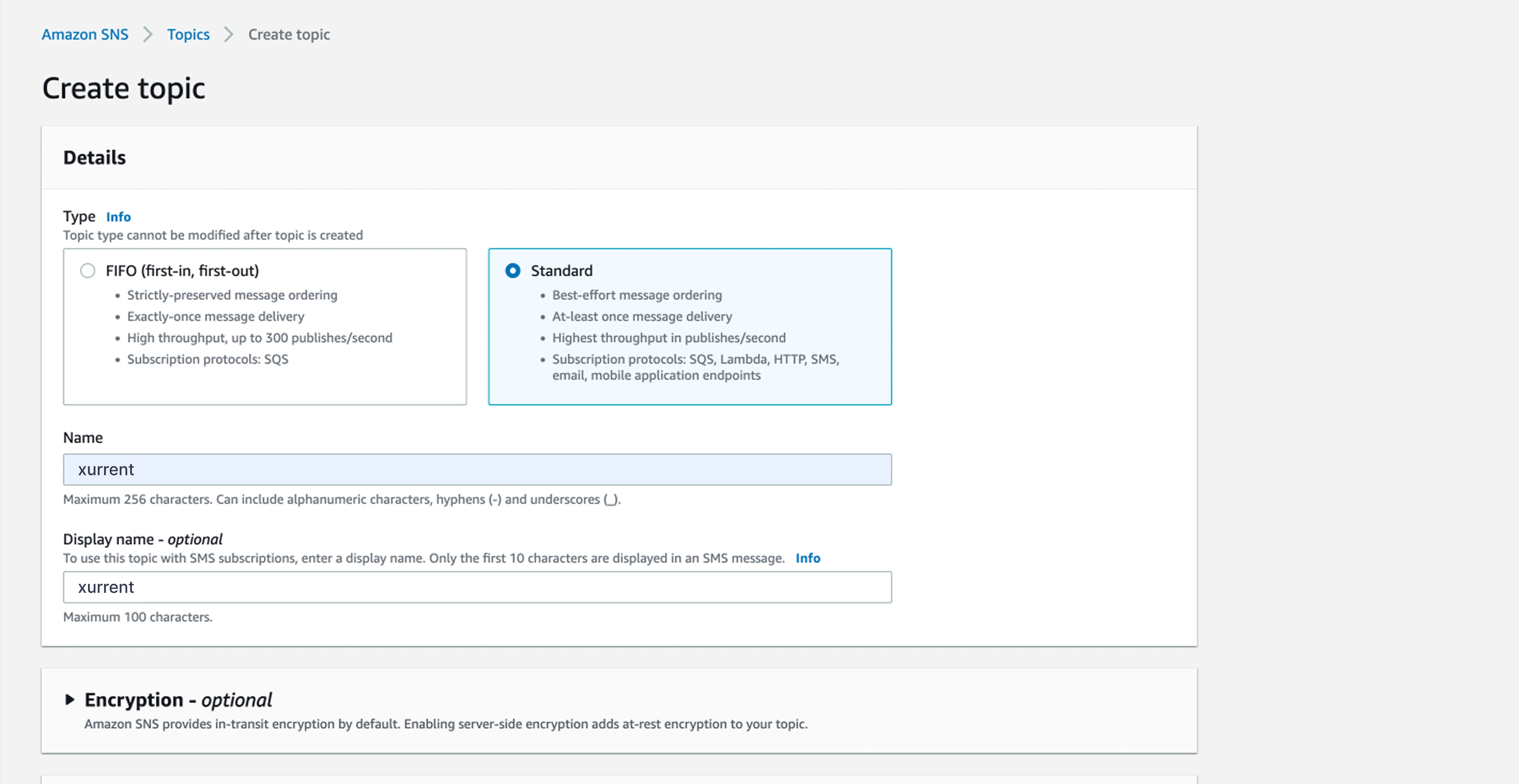
Task: Click the Amazon SNS breadcrumb link
Action: 85,35
